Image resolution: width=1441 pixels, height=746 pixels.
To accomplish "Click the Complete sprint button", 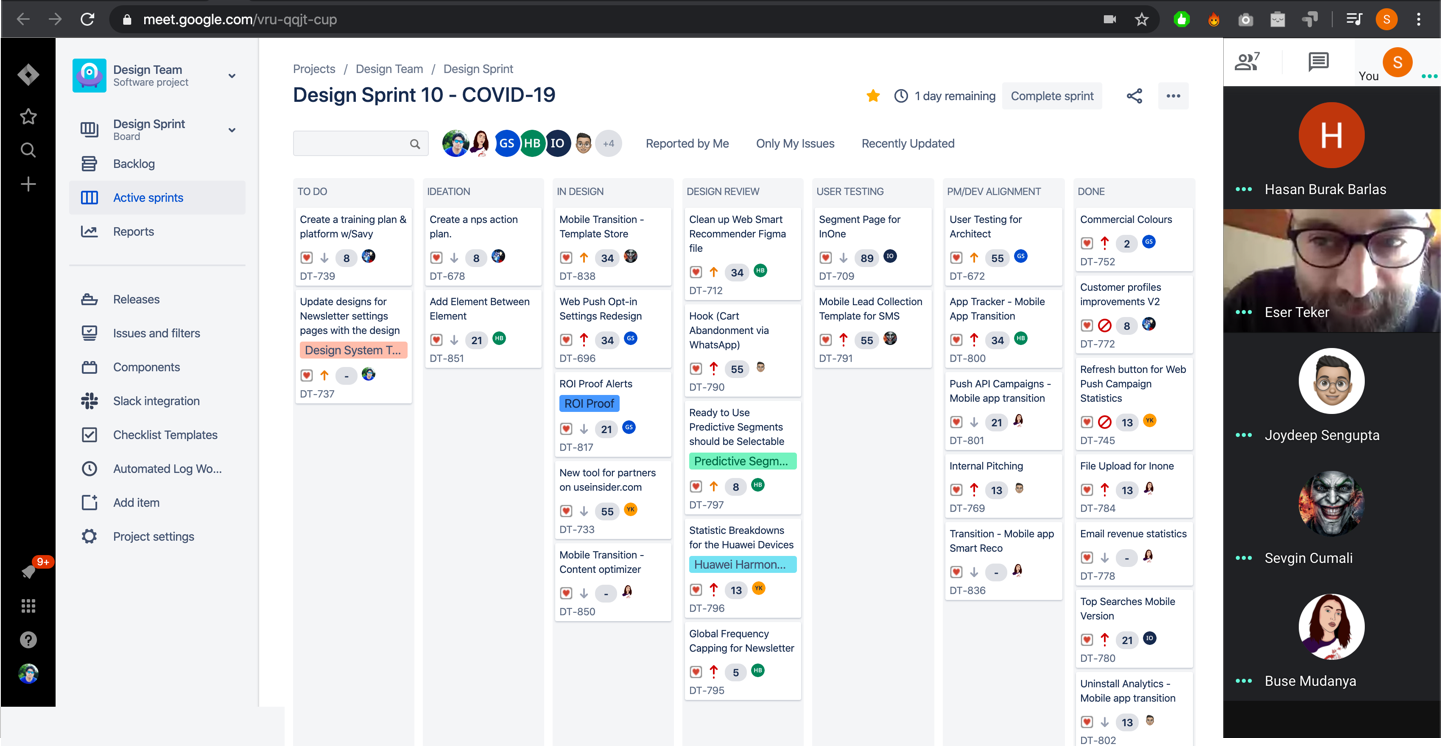I will tap(1052, 96).
